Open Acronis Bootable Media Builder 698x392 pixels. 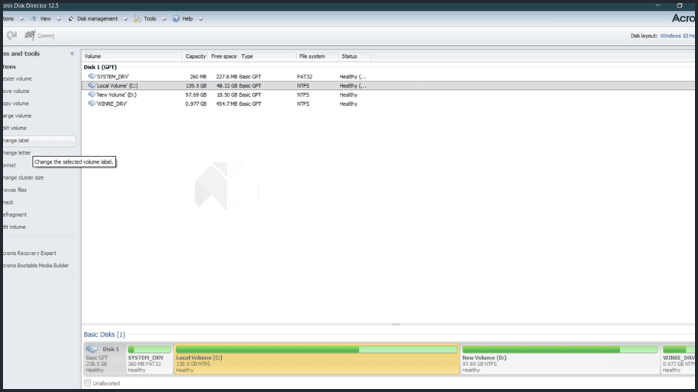36,266
